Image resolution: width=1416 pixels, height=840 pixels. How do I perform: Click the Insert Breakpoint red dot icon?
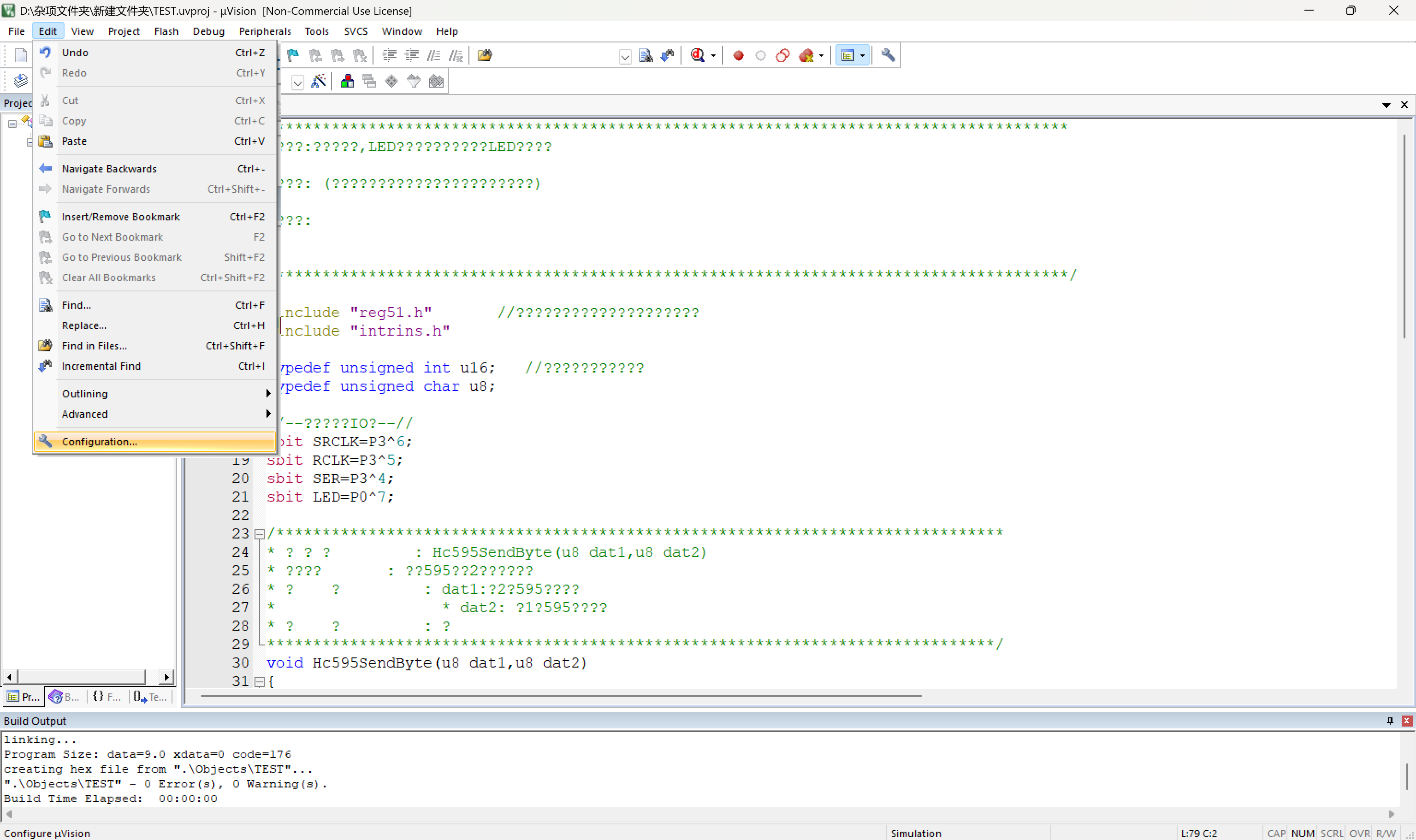[x=738, y=55]
